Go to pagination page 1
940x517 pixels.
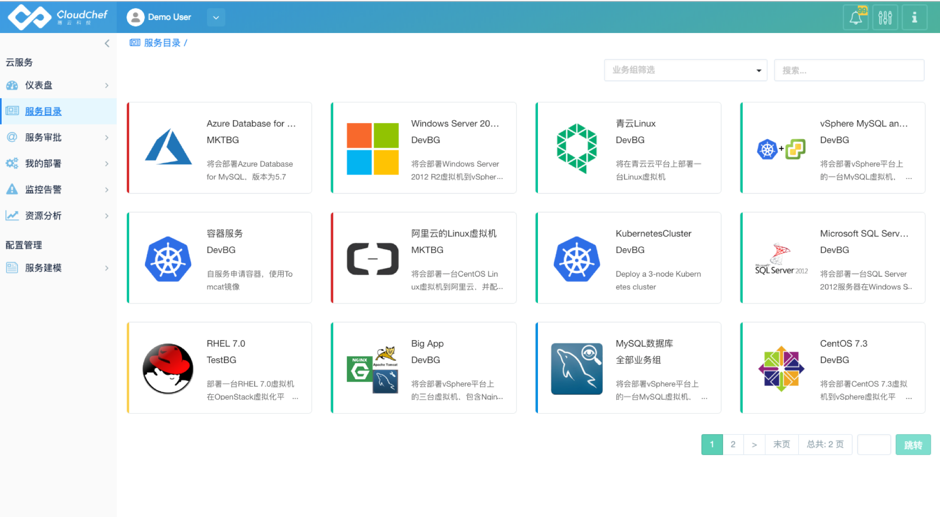pyautogui.click(x=712, y=444)
